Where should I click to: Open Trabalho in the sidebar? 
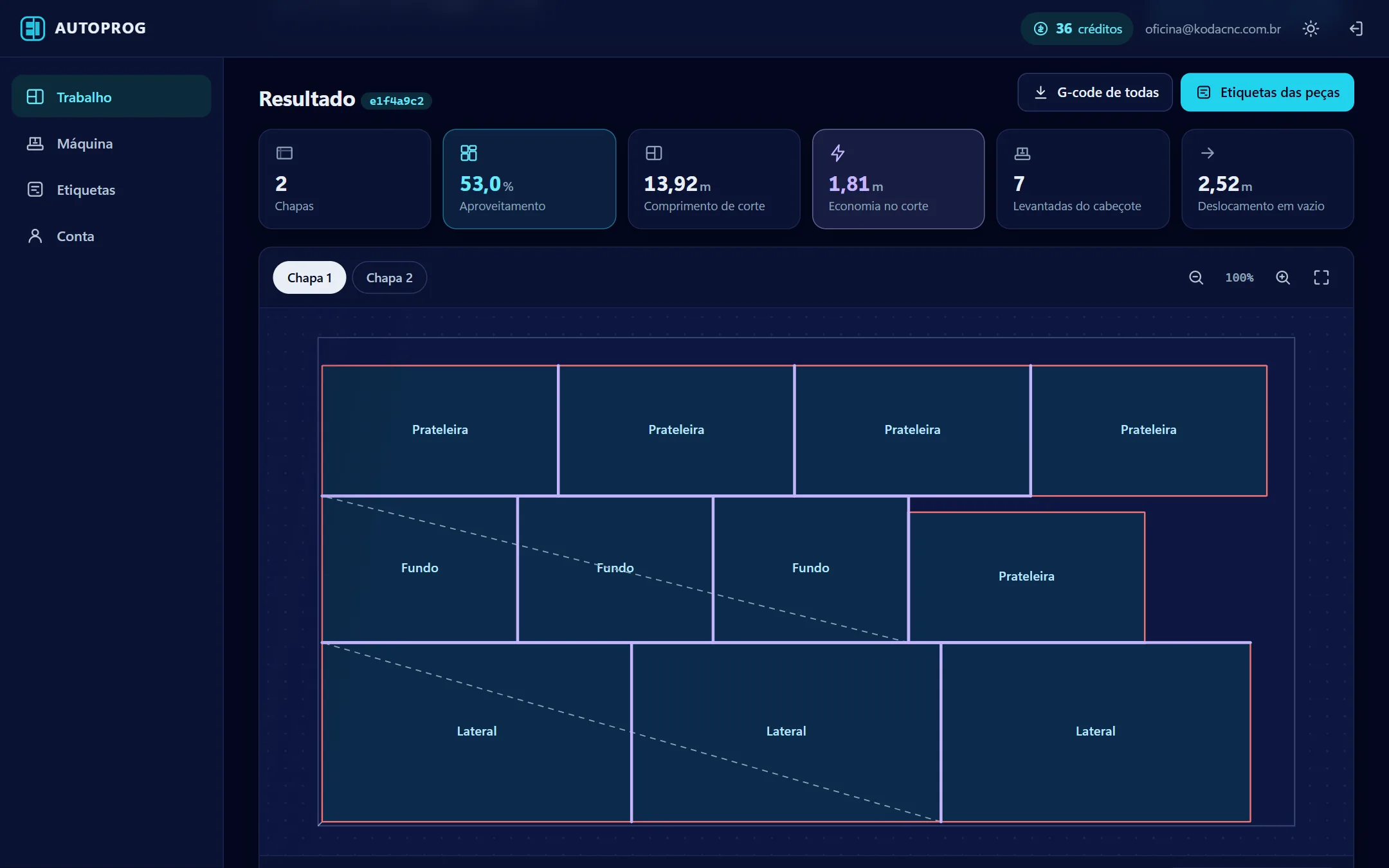[111, 97]
